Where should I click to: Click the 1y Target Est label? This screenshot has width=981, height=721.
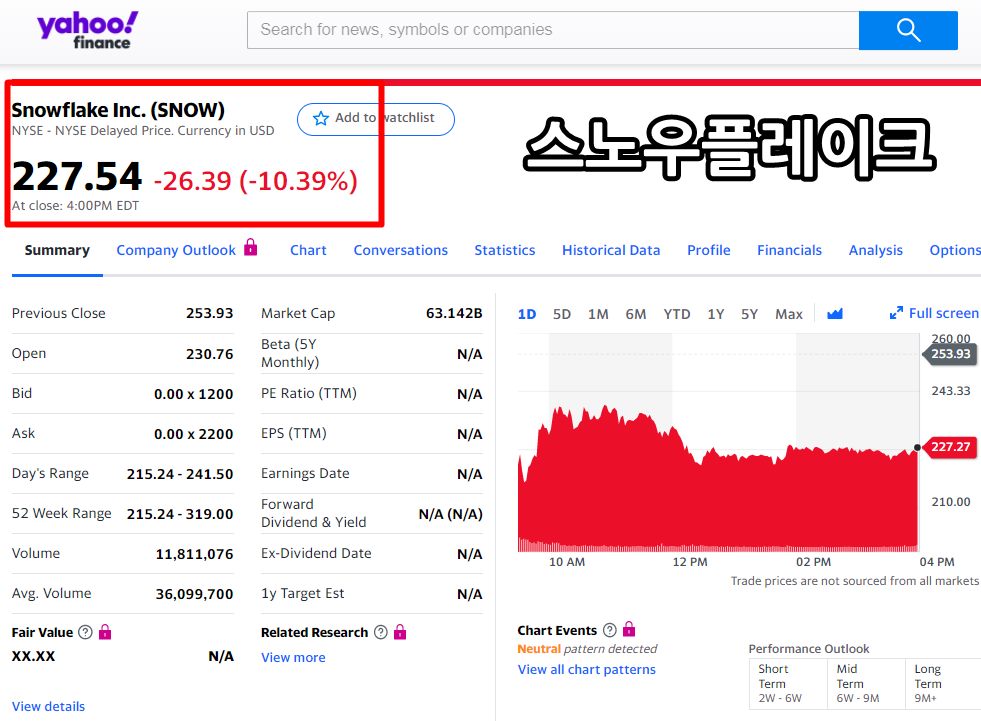click(302, 593)
